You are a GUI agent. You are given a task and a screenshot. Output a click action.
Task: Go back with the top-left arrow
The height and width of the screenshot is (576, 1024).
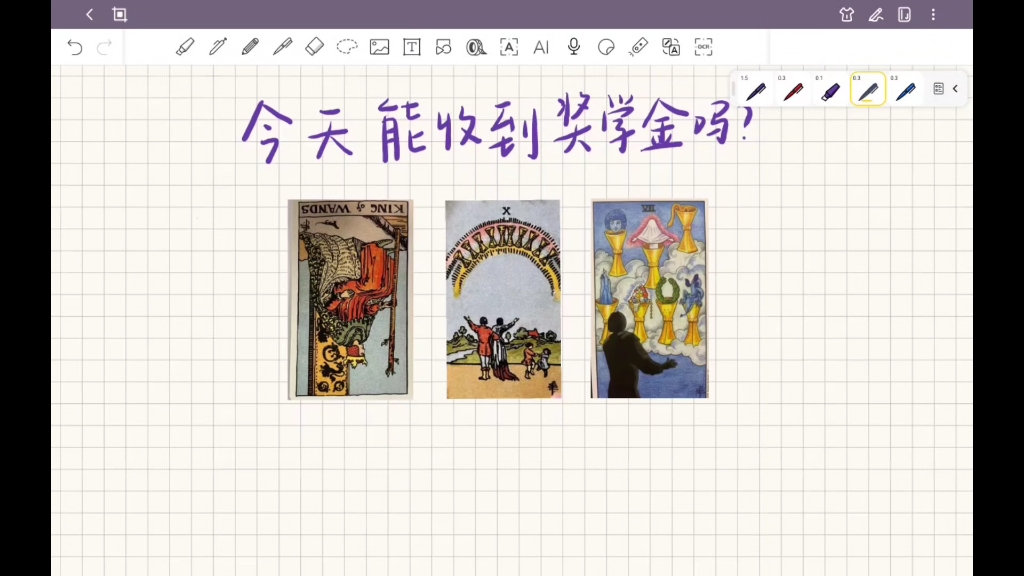pos(89,14)
